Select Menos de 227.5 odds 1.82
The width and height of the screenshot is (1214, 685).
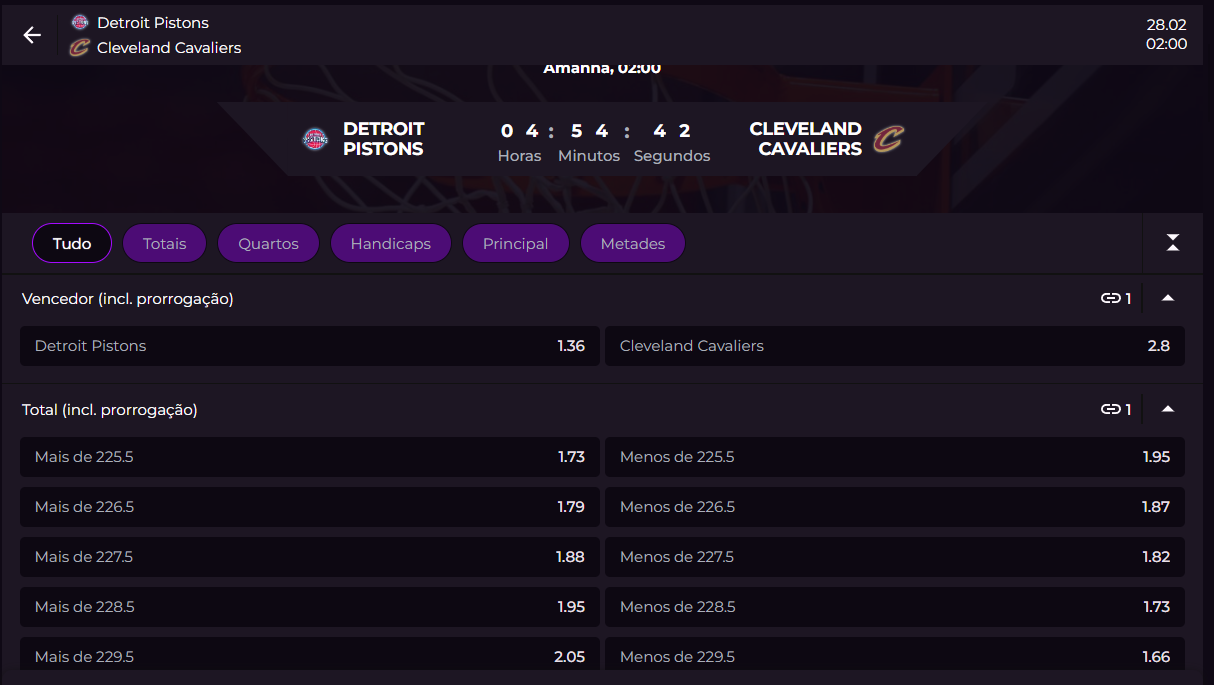894,557
